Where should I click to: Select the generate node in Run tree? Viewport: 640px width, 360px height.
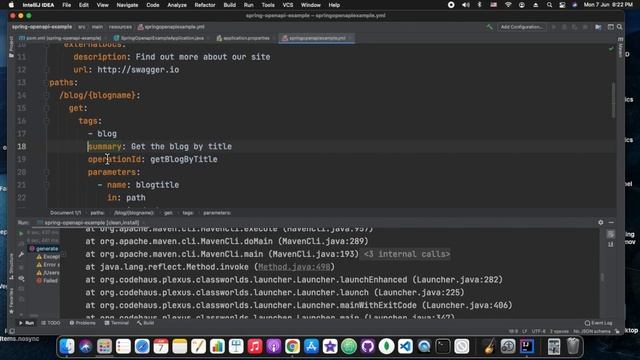[x=44, y=249]
